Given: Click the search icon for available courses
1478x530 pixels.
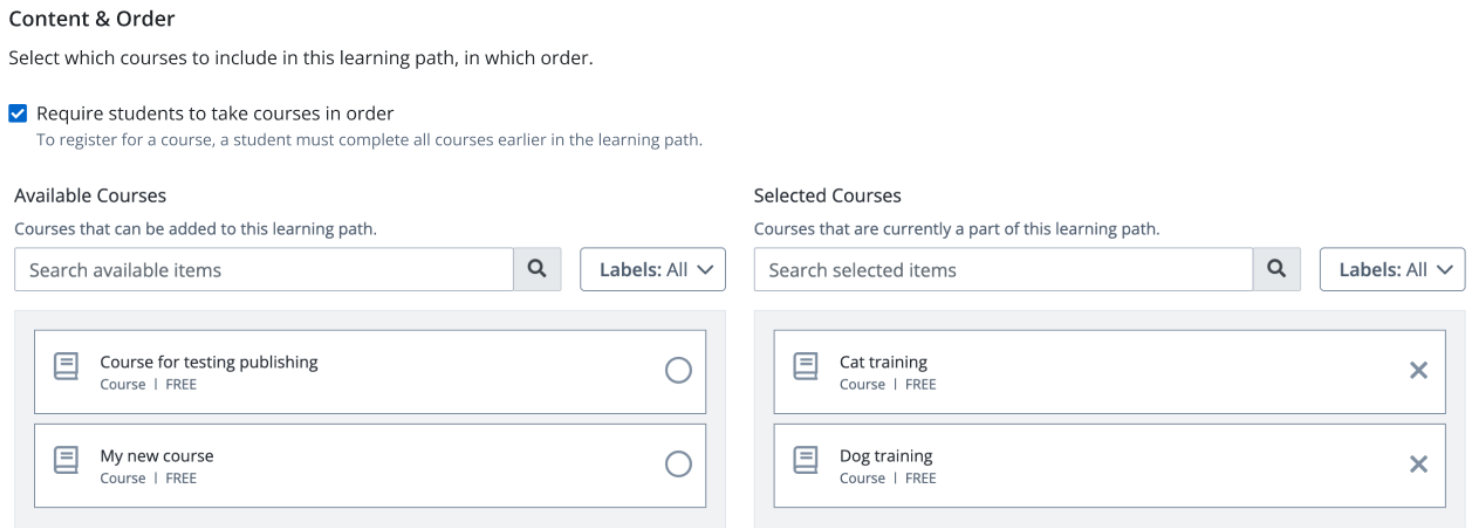Looking at the screenshot, I should tap(538, 270).
